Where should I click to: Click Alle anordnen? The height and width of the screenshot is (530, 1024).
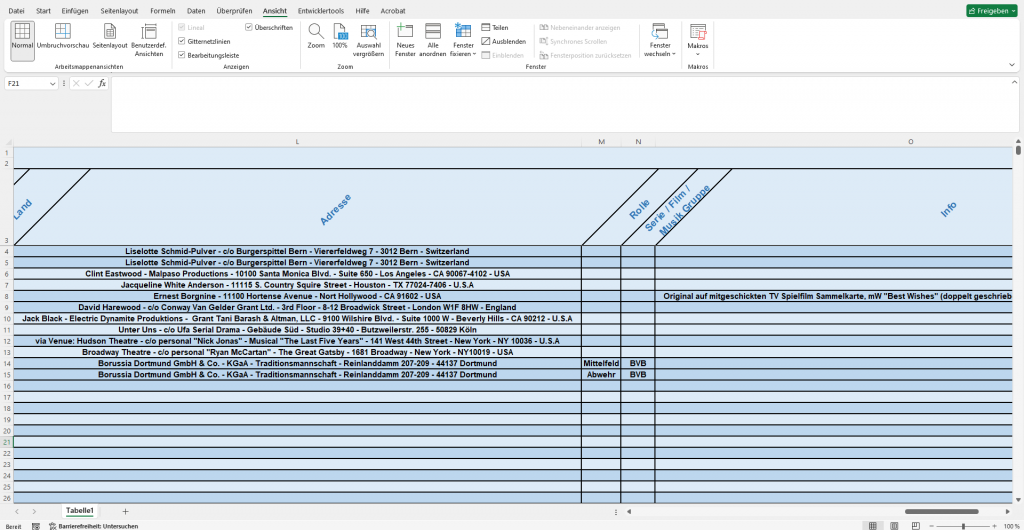(x=432, y=38)
